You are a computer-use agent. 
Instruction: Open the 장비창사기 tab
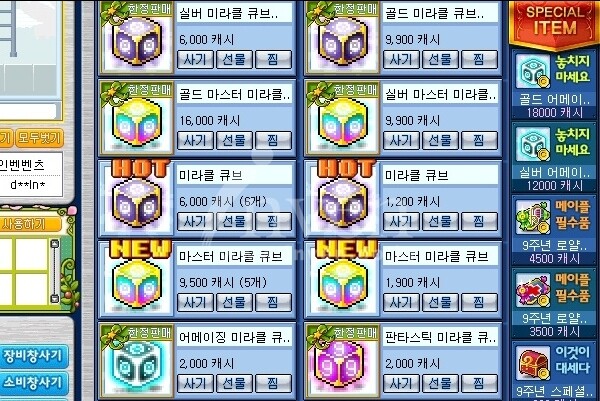point(33,356)
